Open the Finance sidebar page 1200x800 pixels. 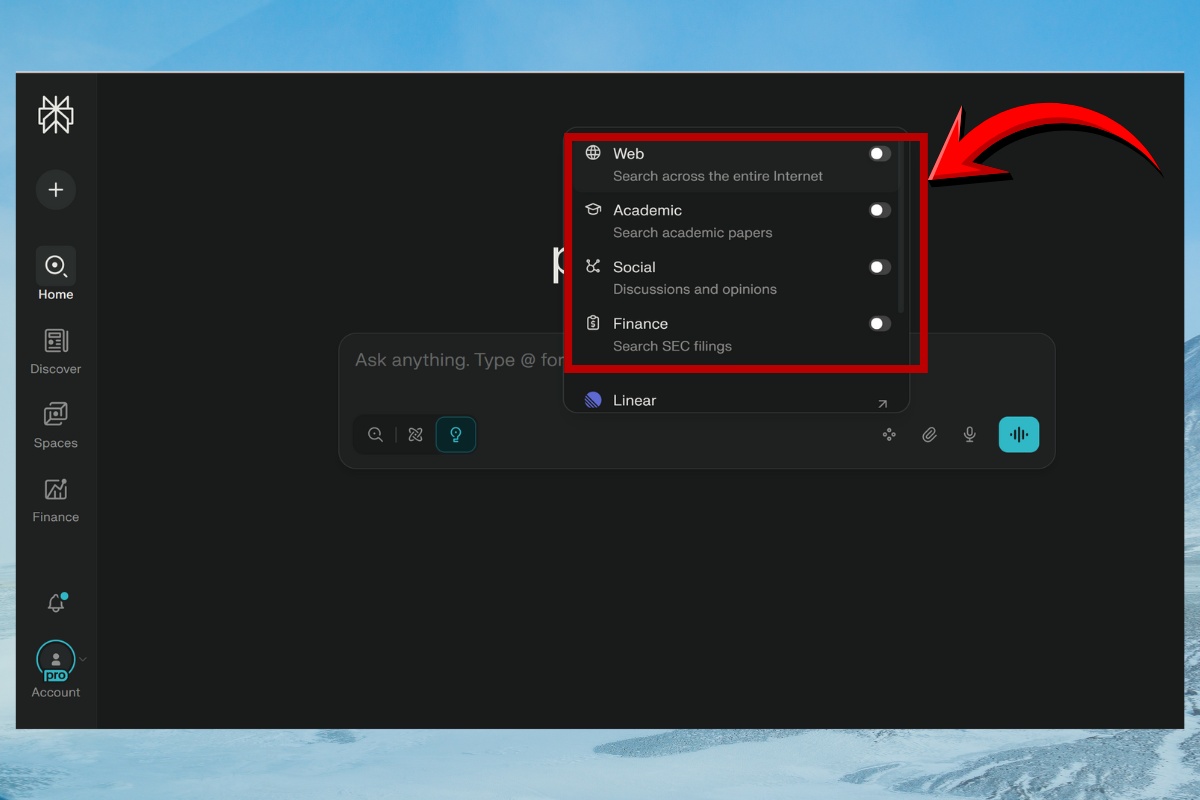pyautogui.click(x=56, y=499)
